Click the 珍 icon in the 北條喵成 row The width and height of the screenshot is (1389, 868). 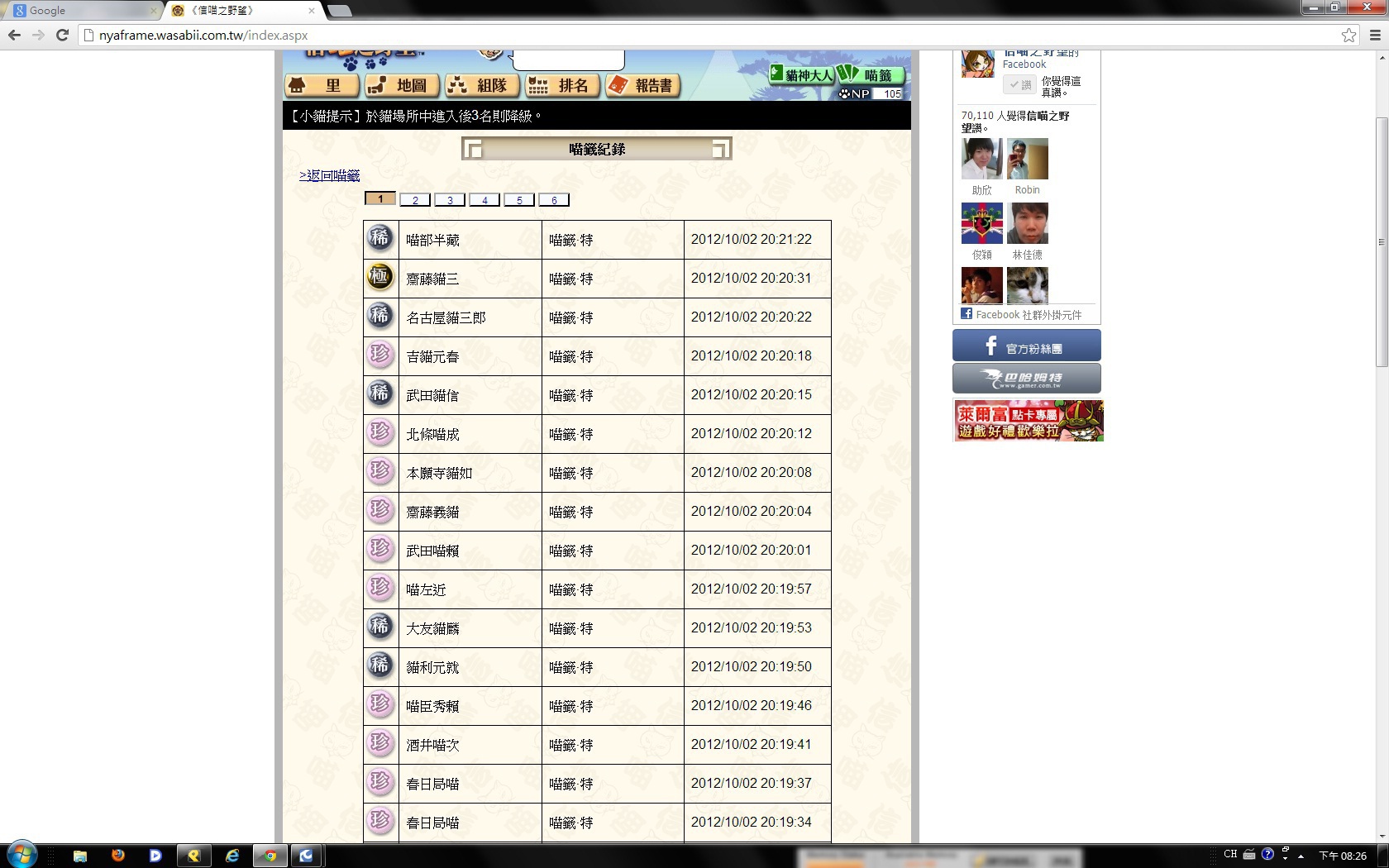coord(379,433)
